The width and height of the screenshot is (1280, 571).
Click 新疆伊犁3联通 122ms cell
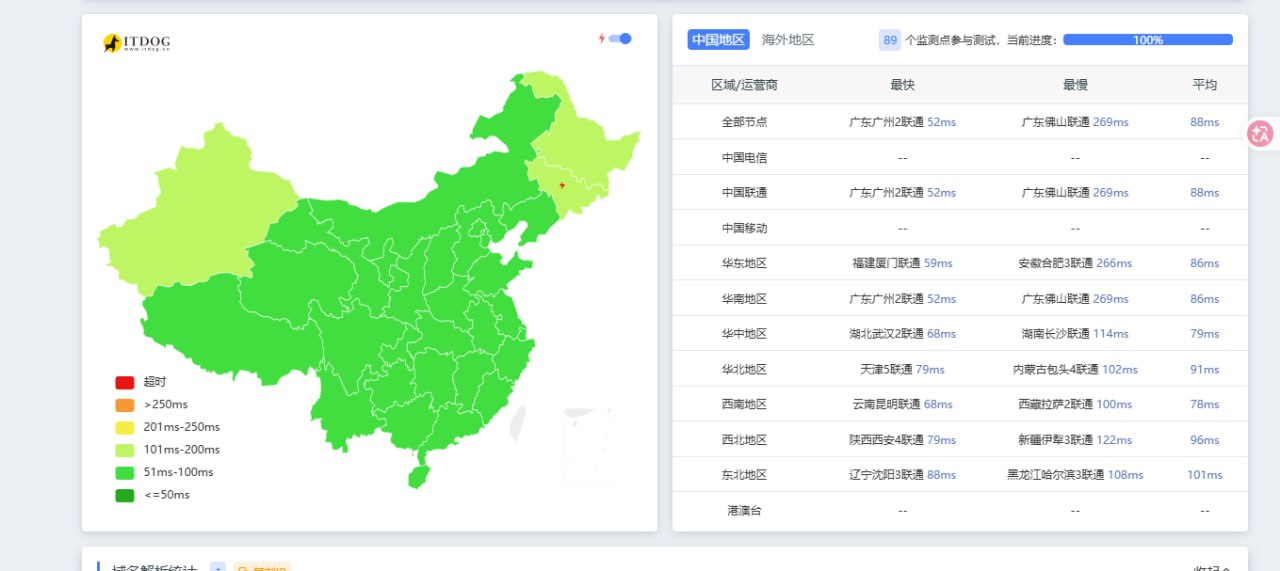click(x=1075, y=440)
